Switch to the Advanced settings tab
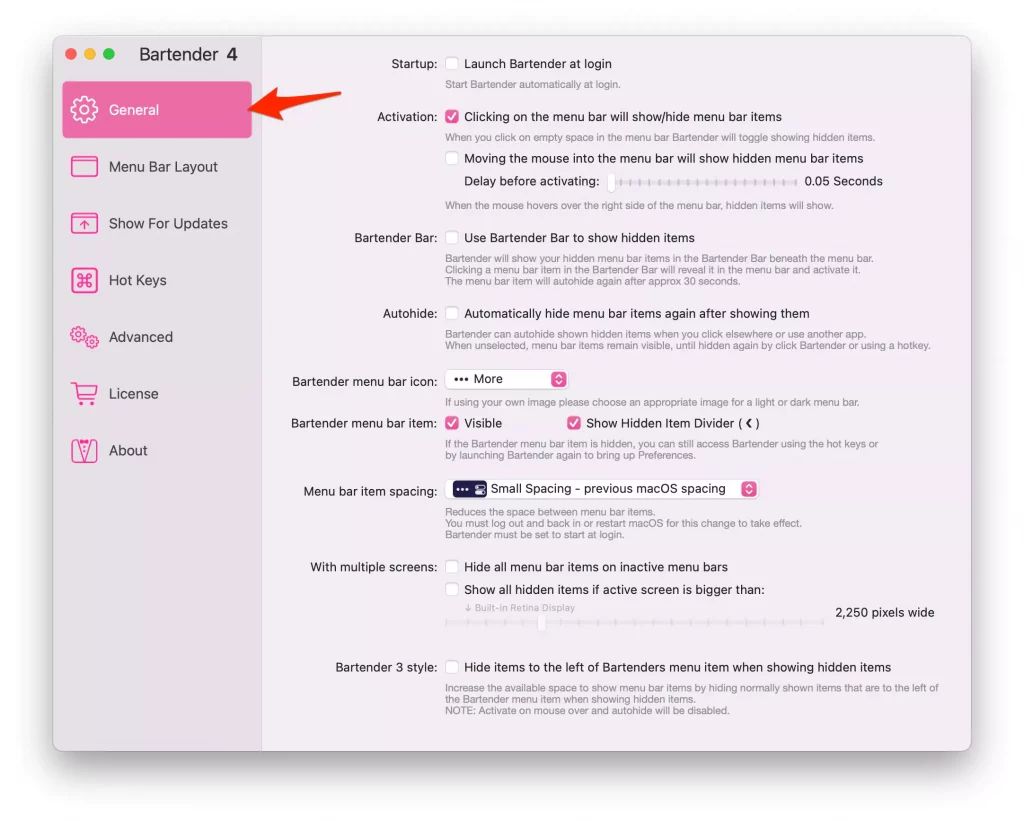 [x=140, y=337]
